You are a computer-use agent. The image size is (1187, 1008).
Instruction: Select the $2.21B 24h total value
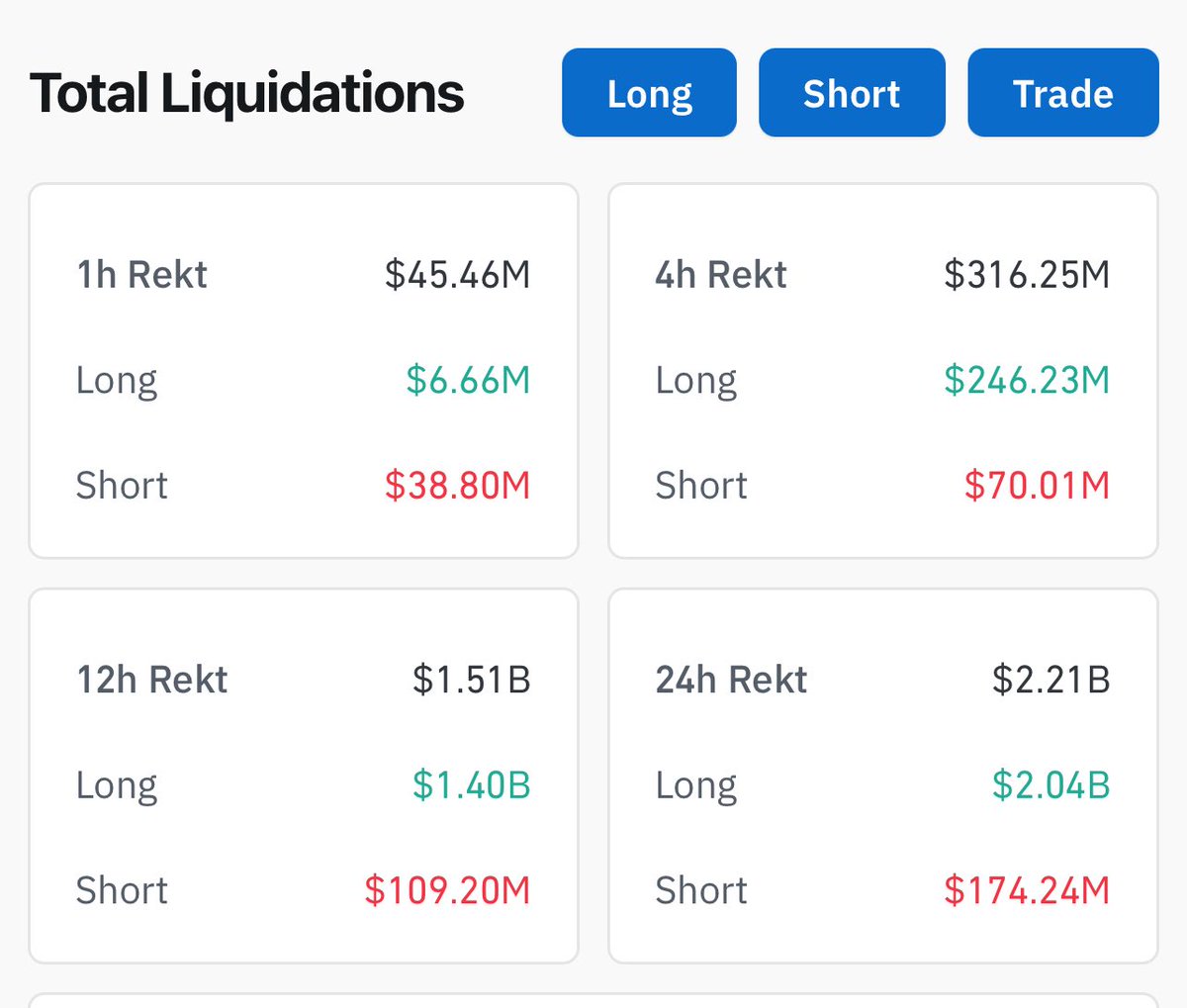(1050, 680)
